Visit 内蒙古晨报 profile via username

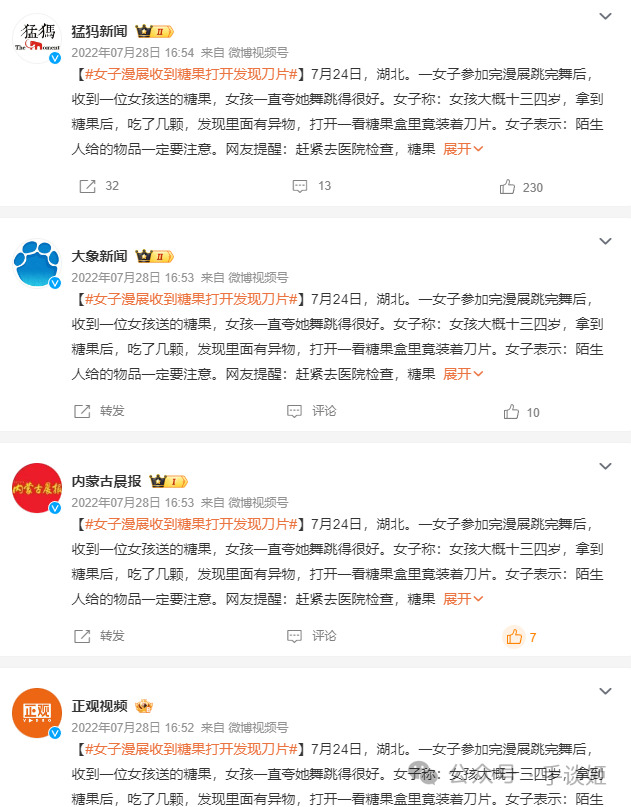(x=106, y=481)
